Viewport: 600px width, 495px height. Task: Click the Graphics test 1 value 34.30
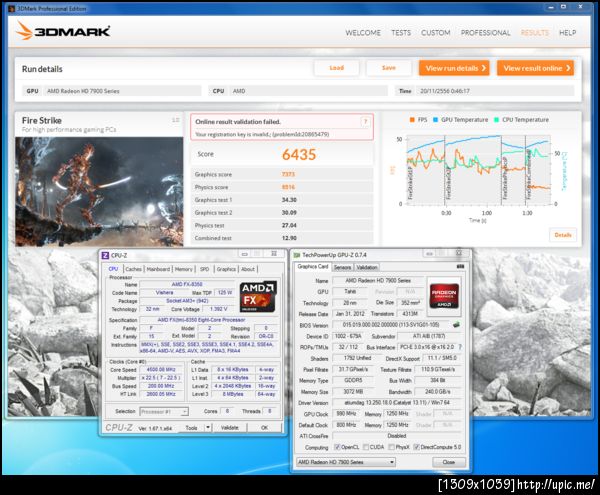pyautogui.click(x=289, y=200)
